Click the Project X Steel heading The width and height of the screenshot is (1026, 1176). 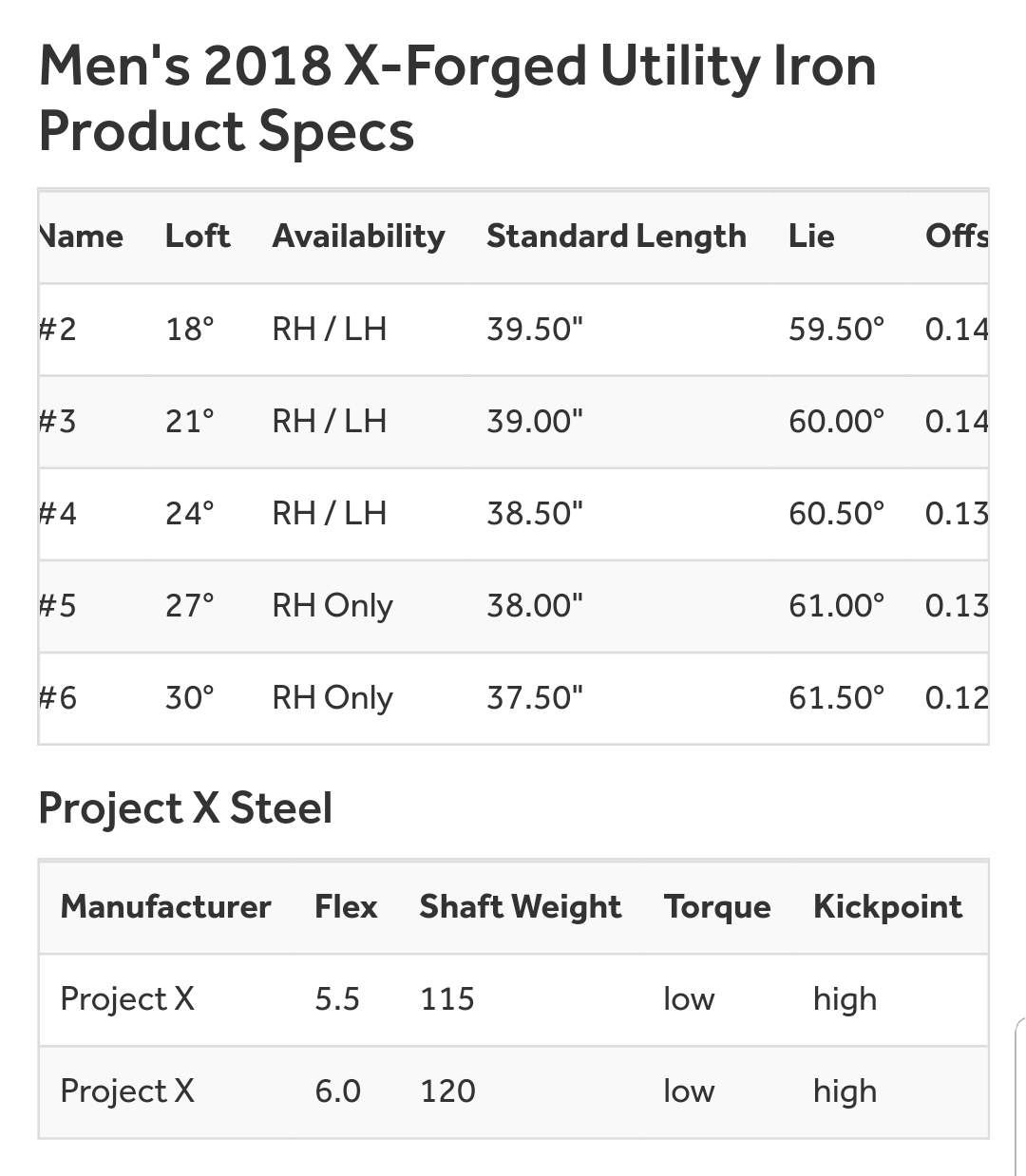pos(185,808)
